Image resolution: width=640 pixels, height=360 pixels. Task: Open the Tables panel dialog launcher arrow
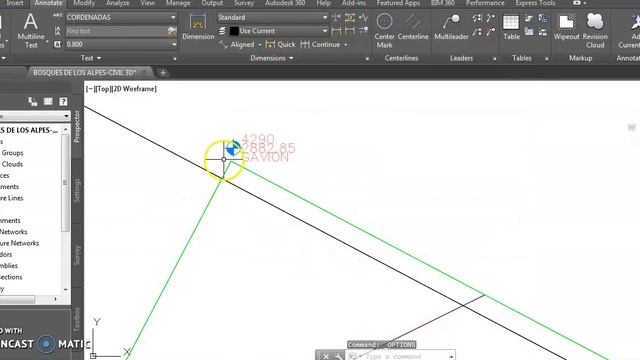pos(547,59)
